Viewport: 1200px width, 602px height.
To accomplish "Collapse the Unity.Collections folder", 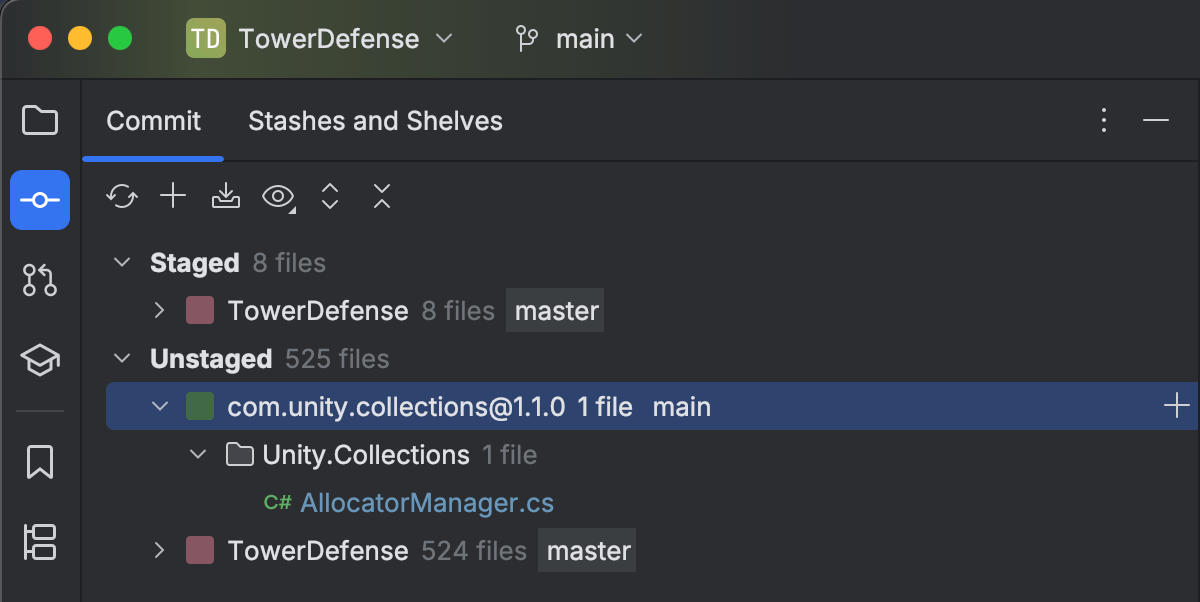I will [x=198, y=455].
